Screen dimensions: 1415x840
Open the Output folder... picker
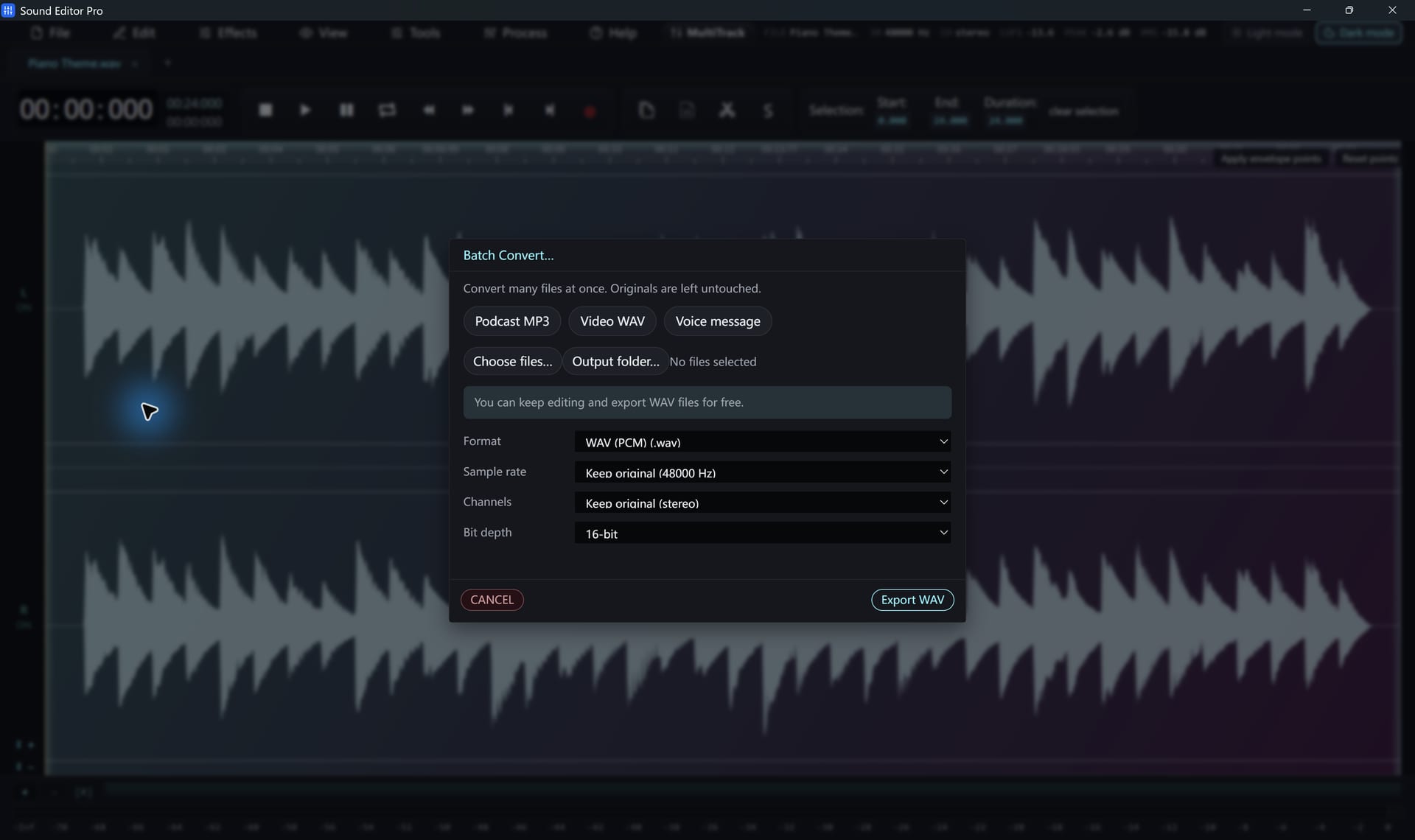pos(615,361)
